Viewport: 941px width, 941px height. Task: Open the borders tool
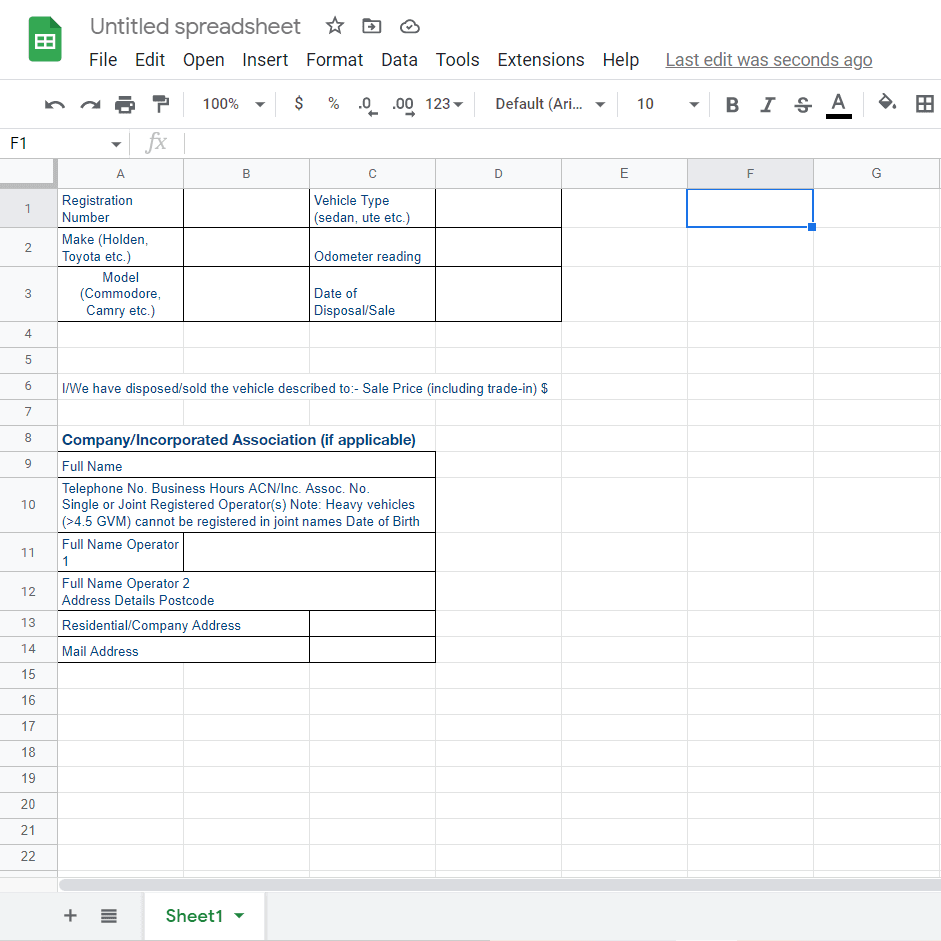(925, 104)
